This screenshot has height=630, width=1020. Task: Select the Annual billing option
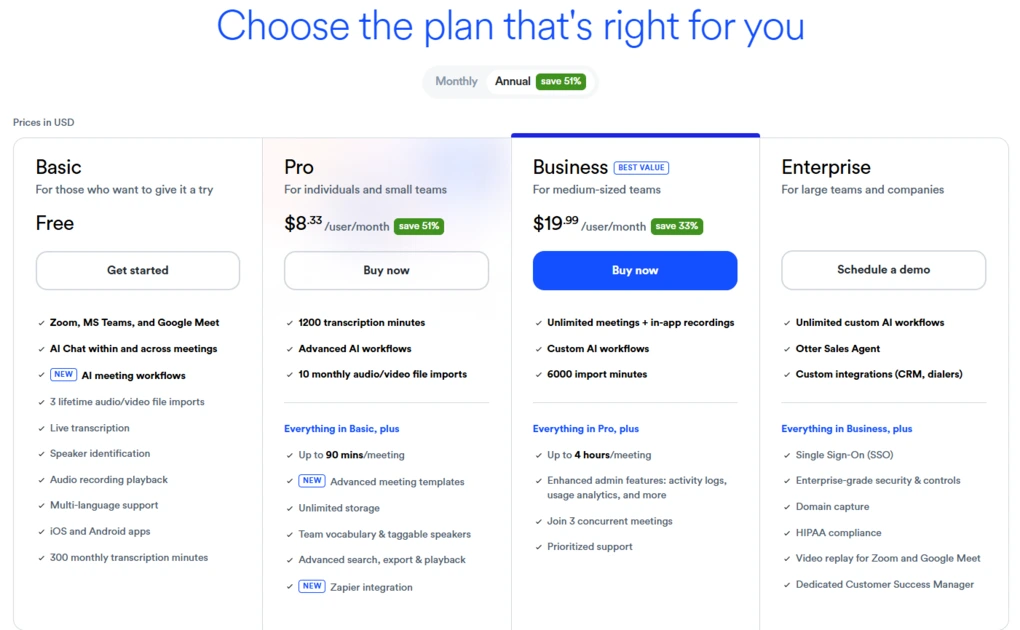(512, 81)
